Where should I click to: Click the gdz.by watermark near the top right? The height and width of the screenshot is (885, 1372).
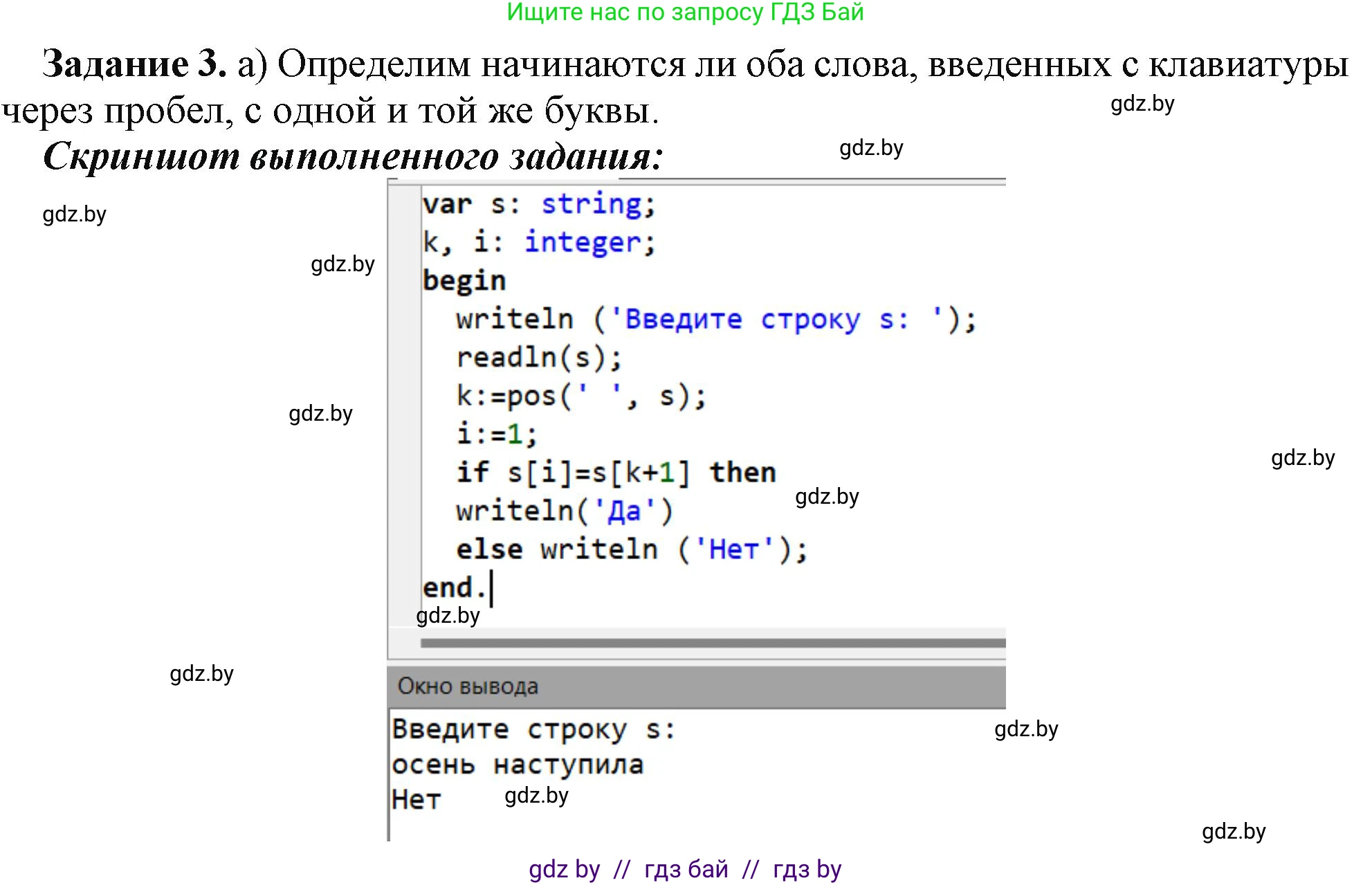tap(1142, 105)
